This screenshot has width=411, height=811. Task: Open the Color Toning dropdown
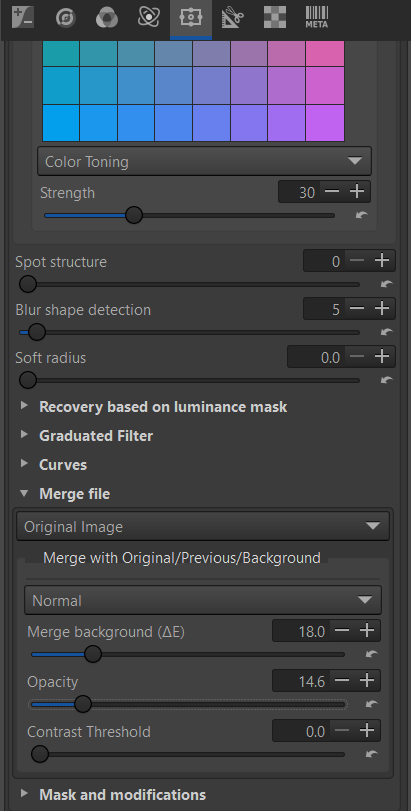(x=204, y=161)
